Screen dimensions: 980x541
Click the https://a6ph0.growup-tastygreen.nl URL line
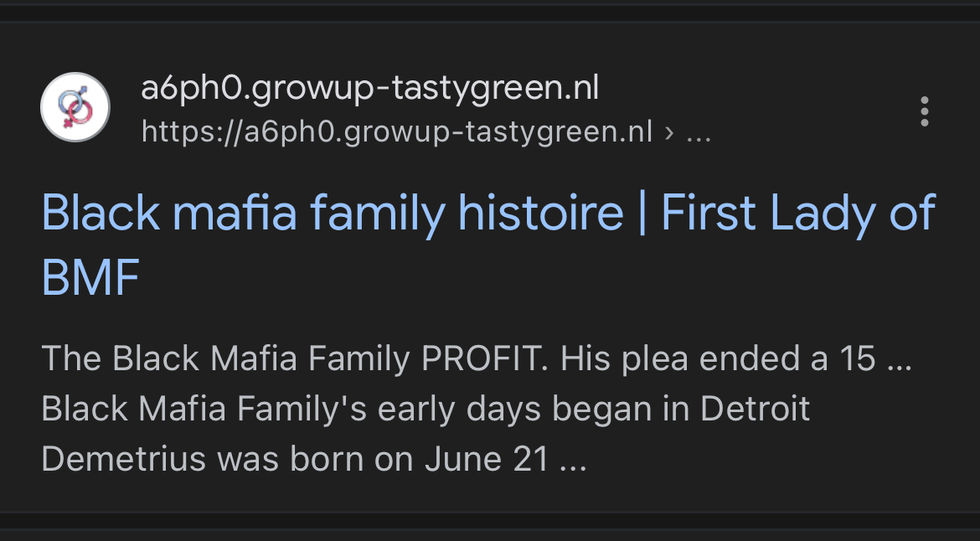point(397,132)
